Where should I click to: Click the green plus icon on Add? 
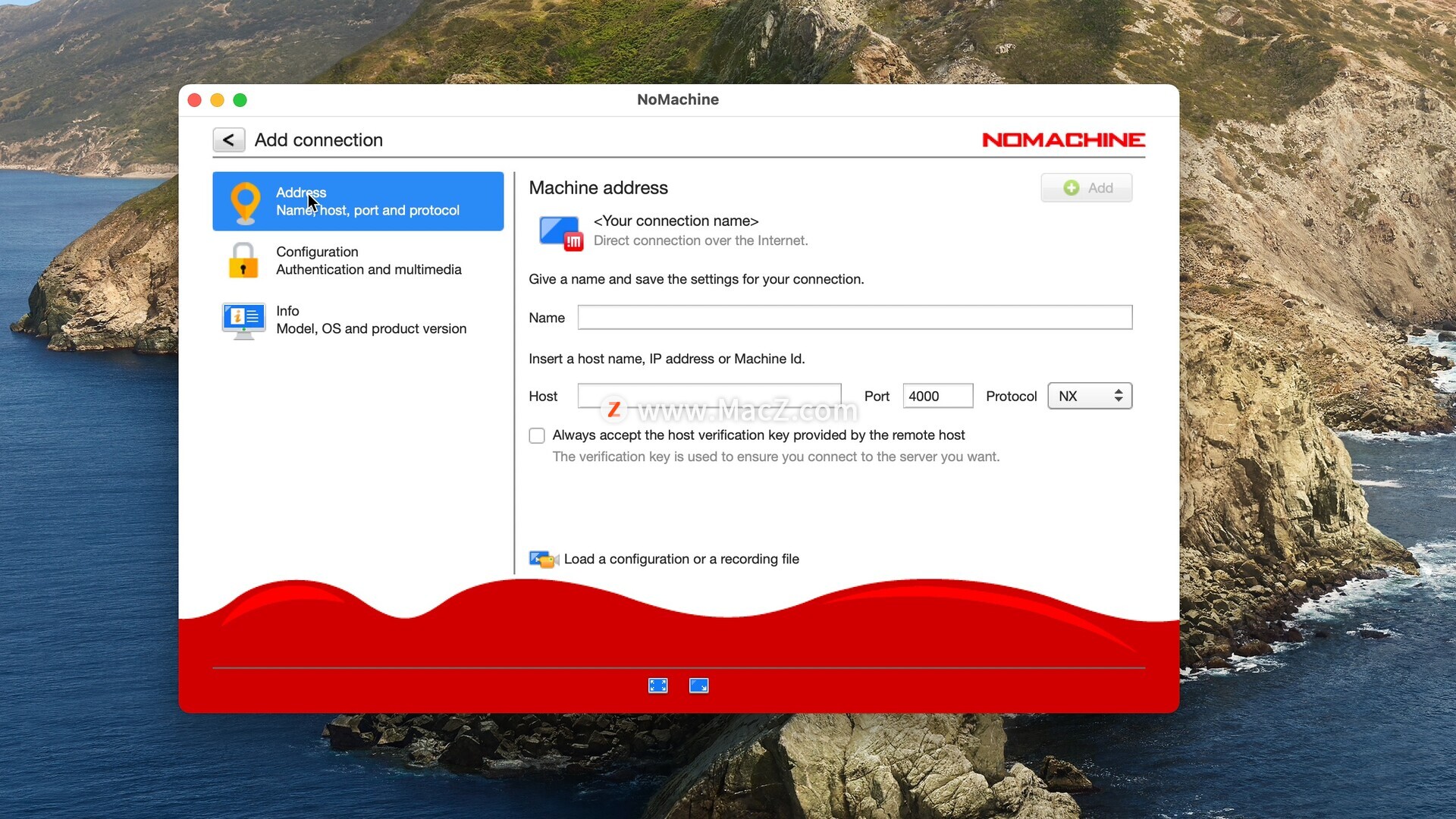pos(1071,188)
